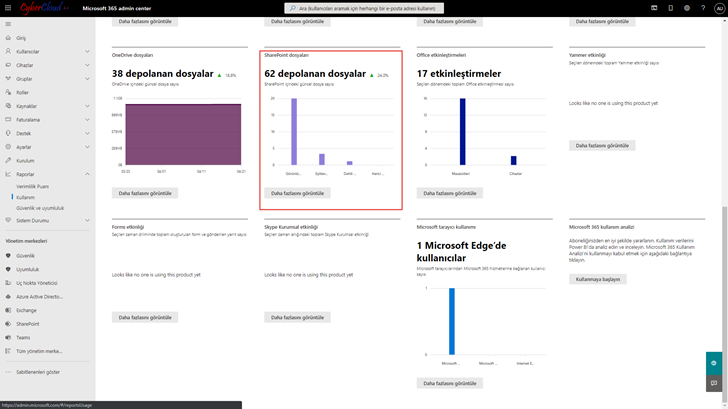Click the CyberCloud logo

tap(45, 8)
